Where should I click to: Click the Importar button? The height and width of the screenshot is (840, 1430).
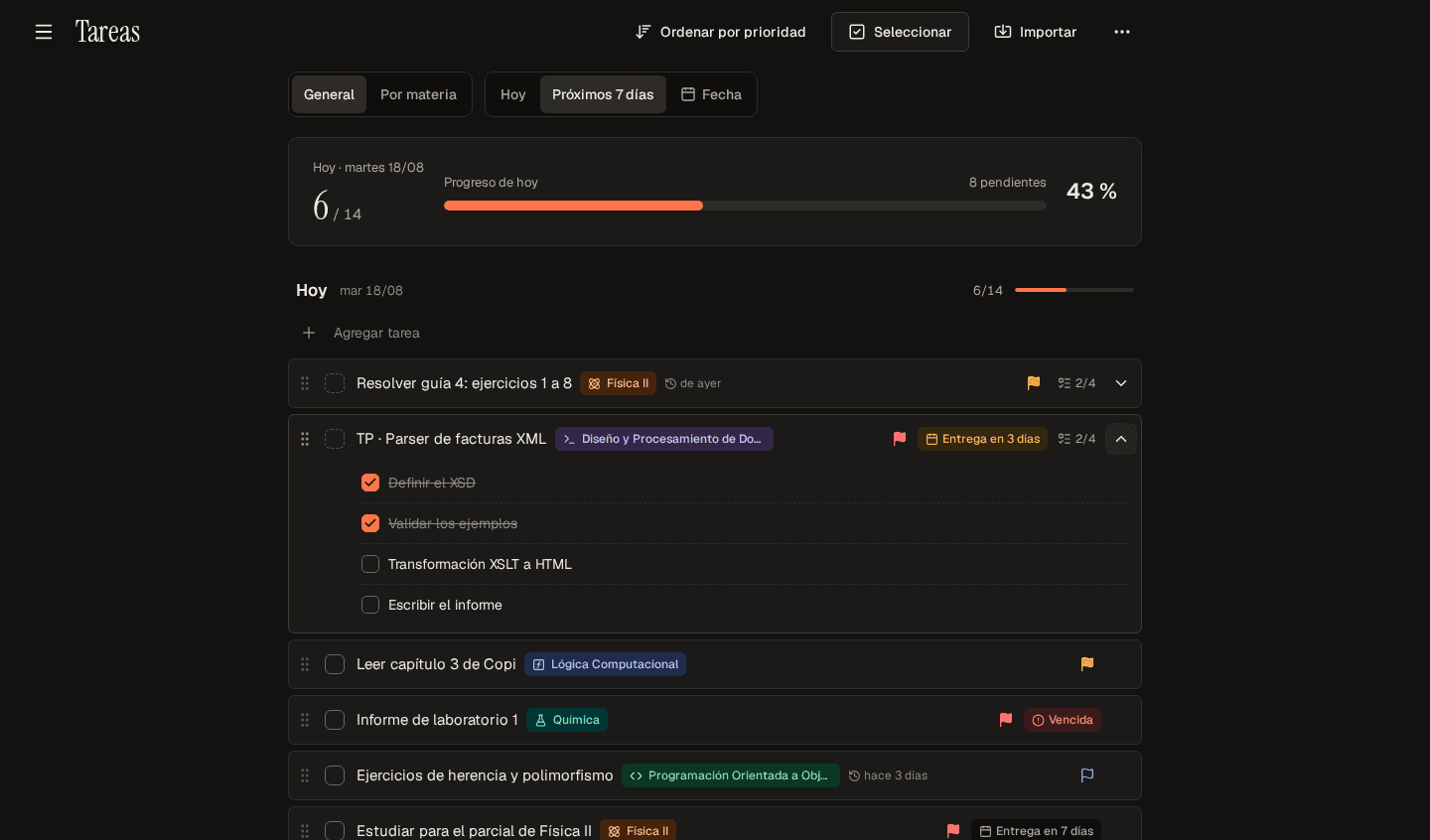click(1036, 32)
